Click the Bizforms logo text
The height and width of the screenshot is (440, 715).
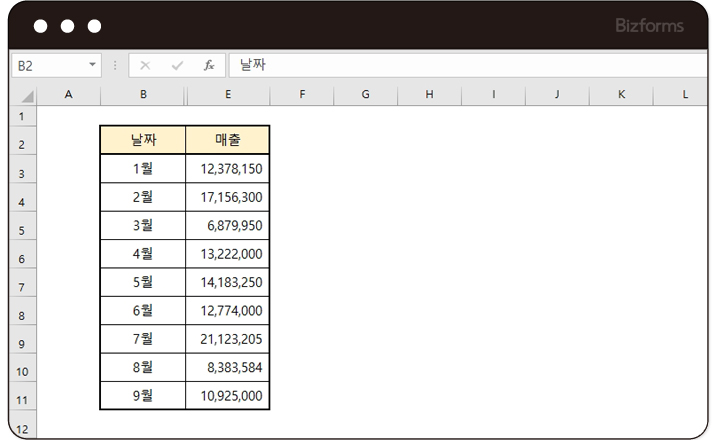[x=650, y=25]
